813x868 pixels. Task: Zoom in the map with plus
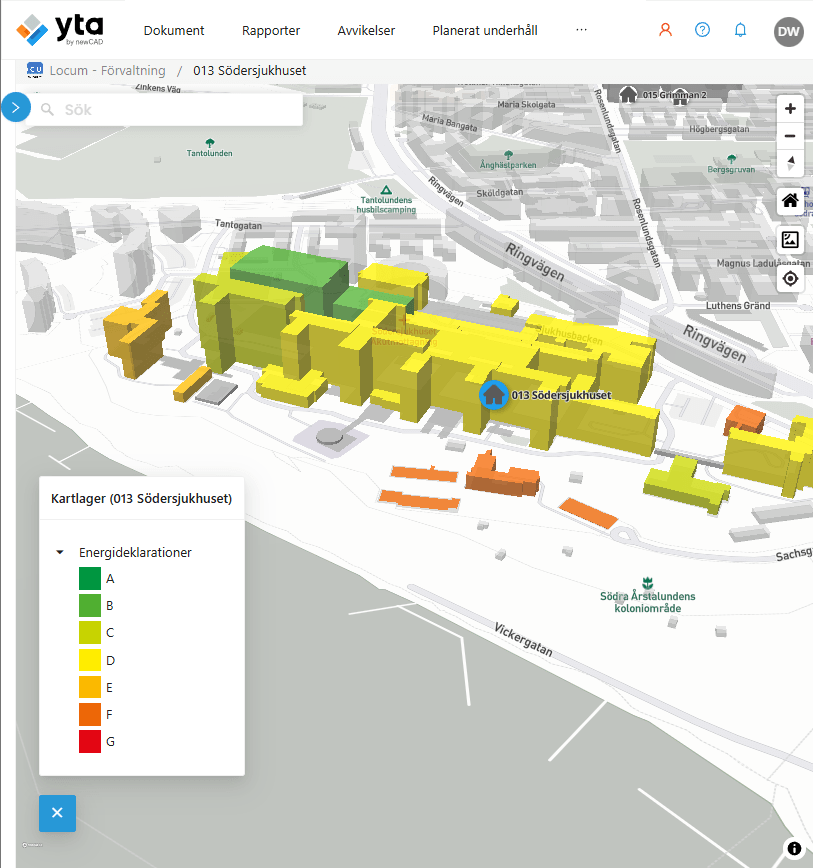coord(790,108)
